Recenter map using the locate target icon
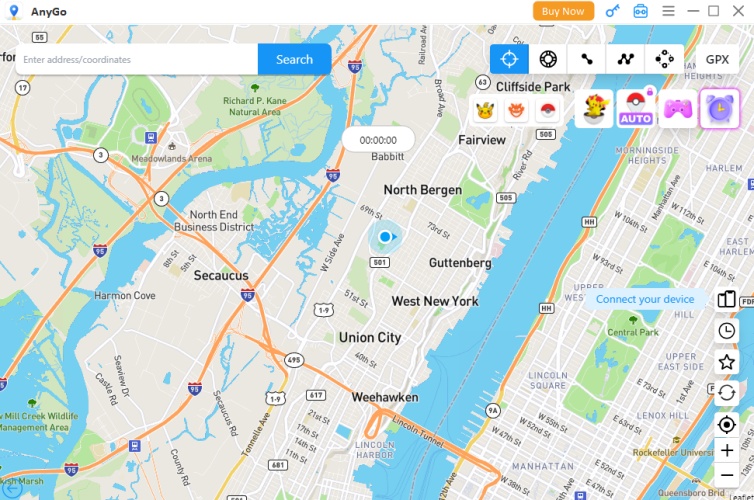 [x=727, y=425]
